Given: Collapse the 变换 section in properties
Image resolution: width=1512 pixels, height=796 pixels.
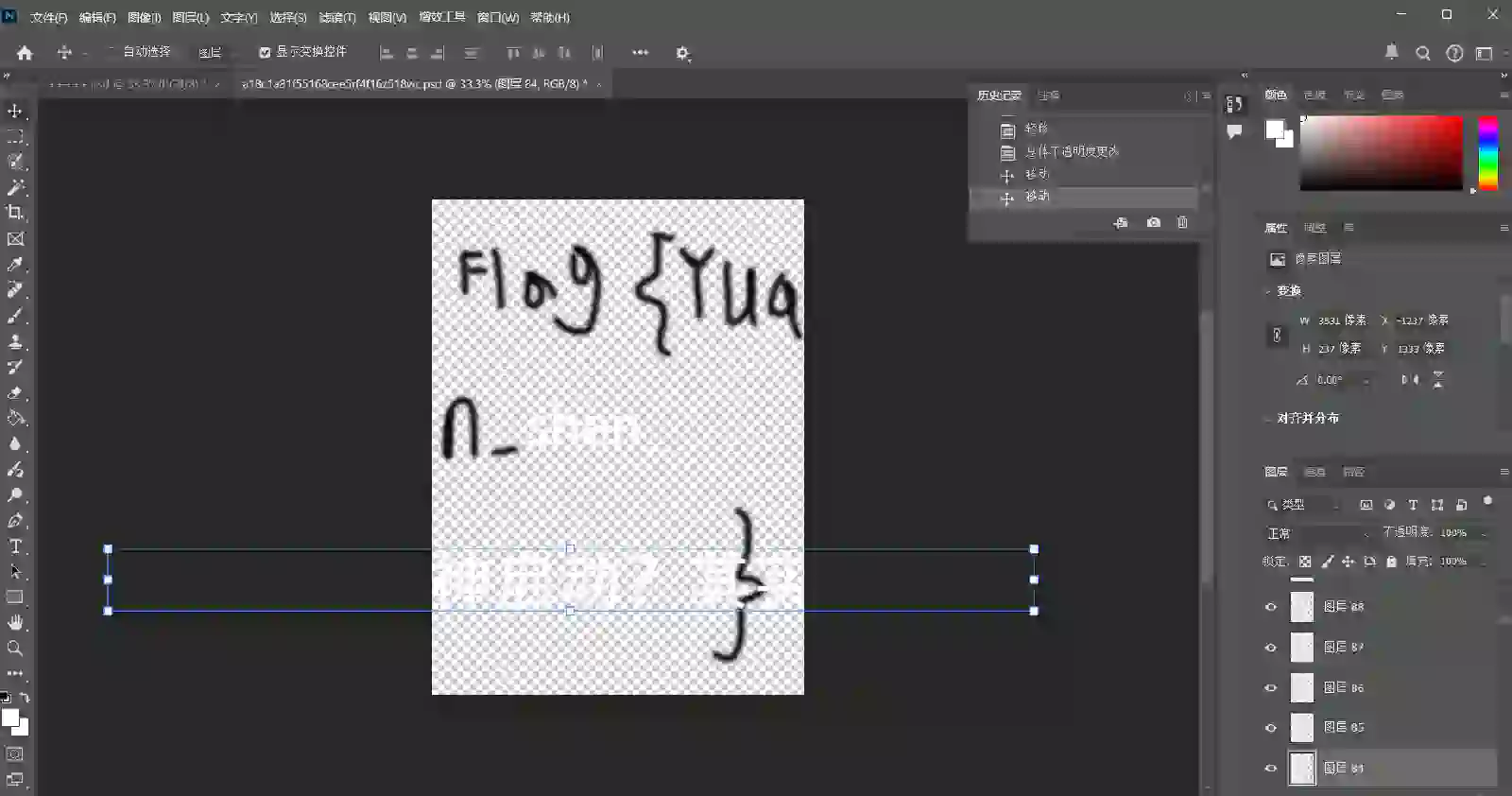Looking at the screenshot, I should click(x=1268, y=291).
